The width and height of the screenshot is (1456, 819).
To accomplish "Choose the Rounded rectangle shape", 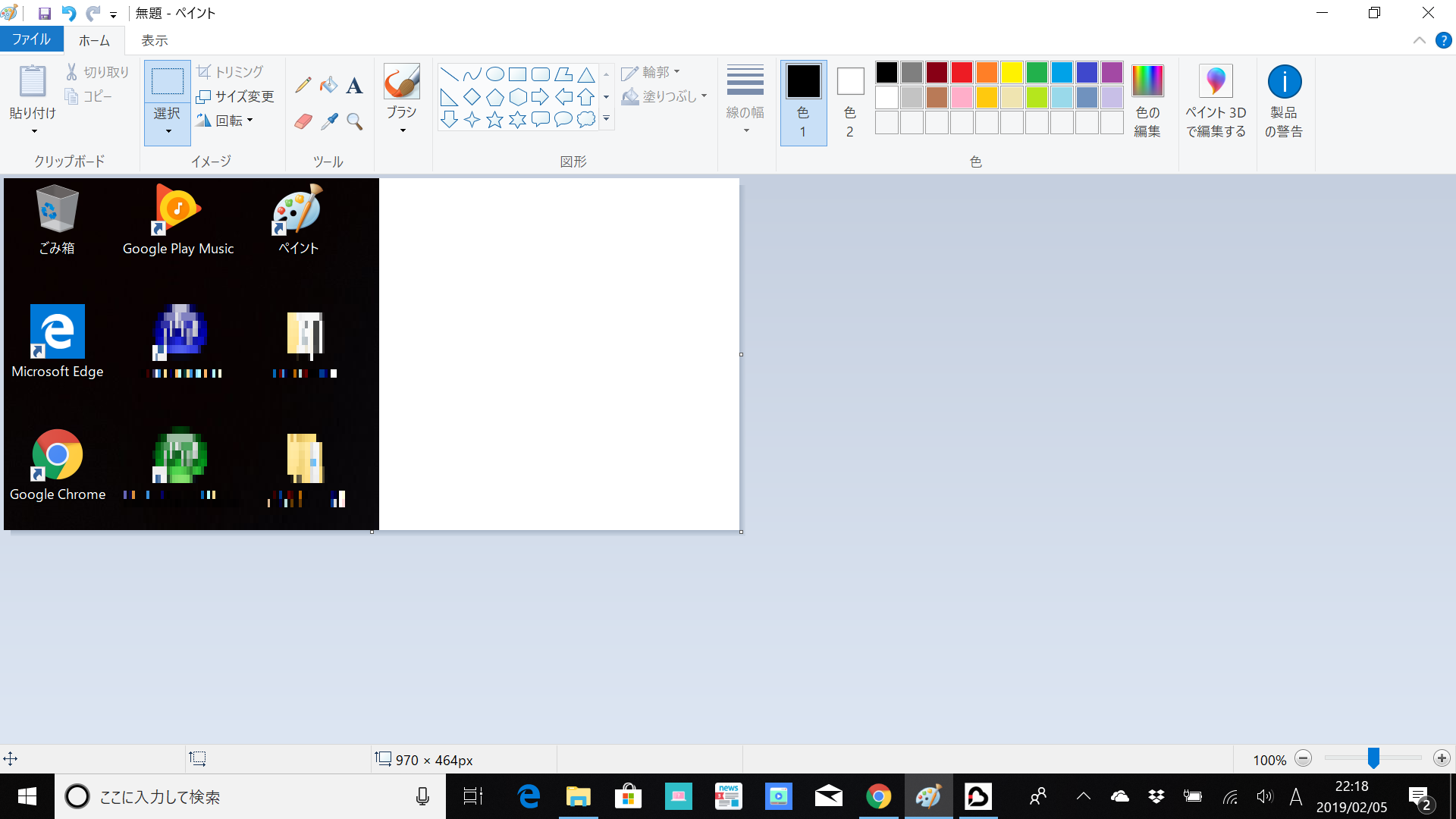I will click(540, 74).
